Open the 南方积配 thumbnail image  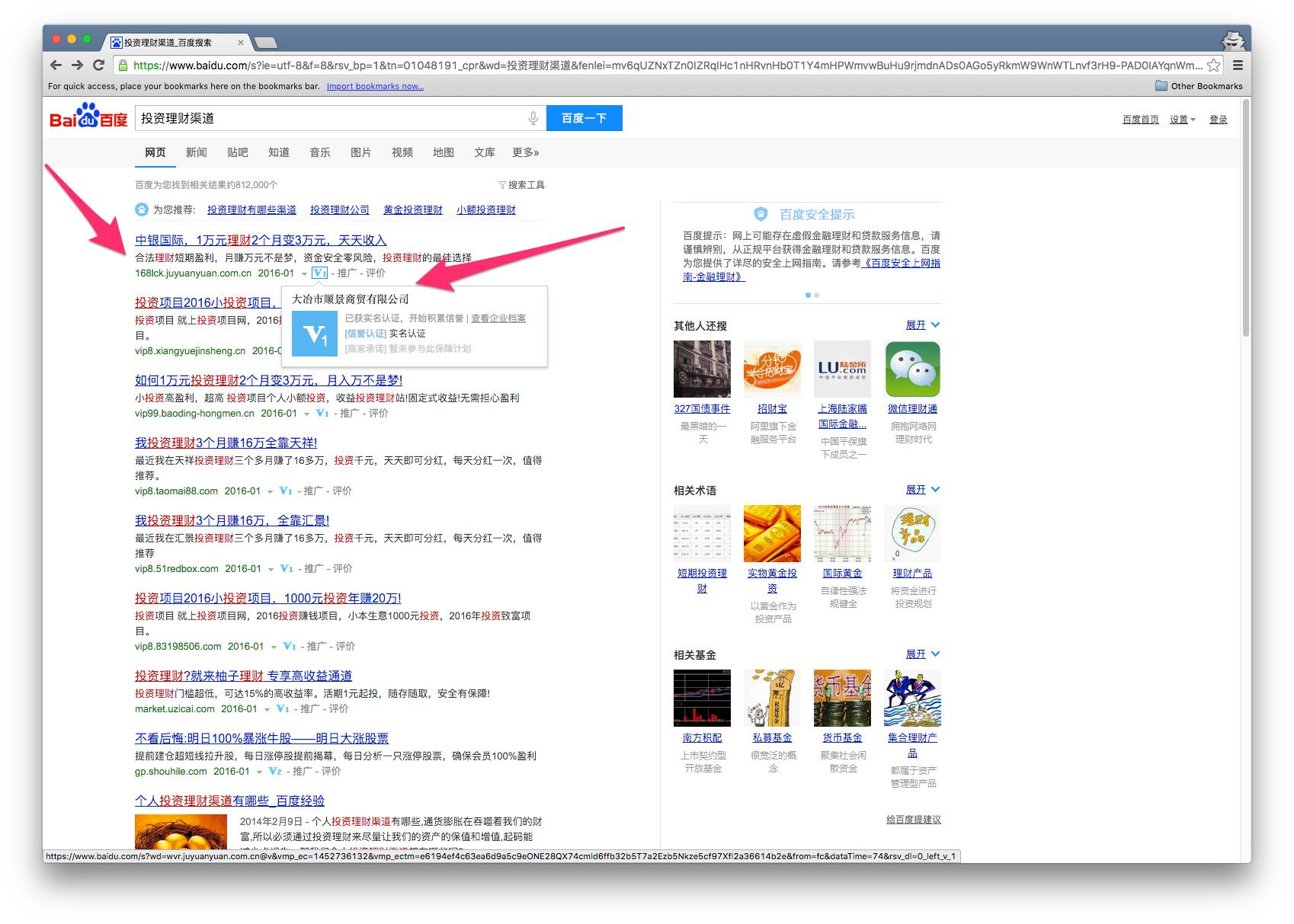(x=702, y=698)
